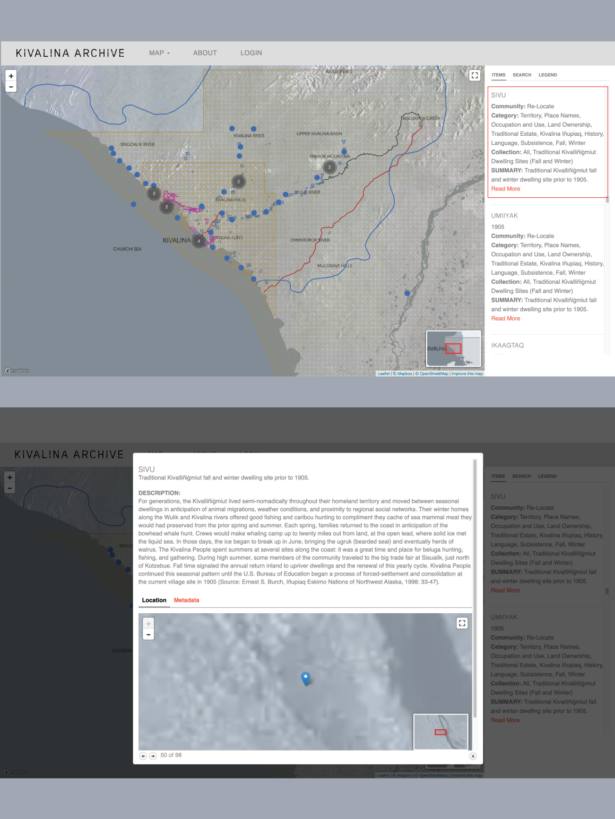Zoom in on the SIVU popup map
This screenshot has height=819, width=615.
pyautogui.click(x=148, y=624)
